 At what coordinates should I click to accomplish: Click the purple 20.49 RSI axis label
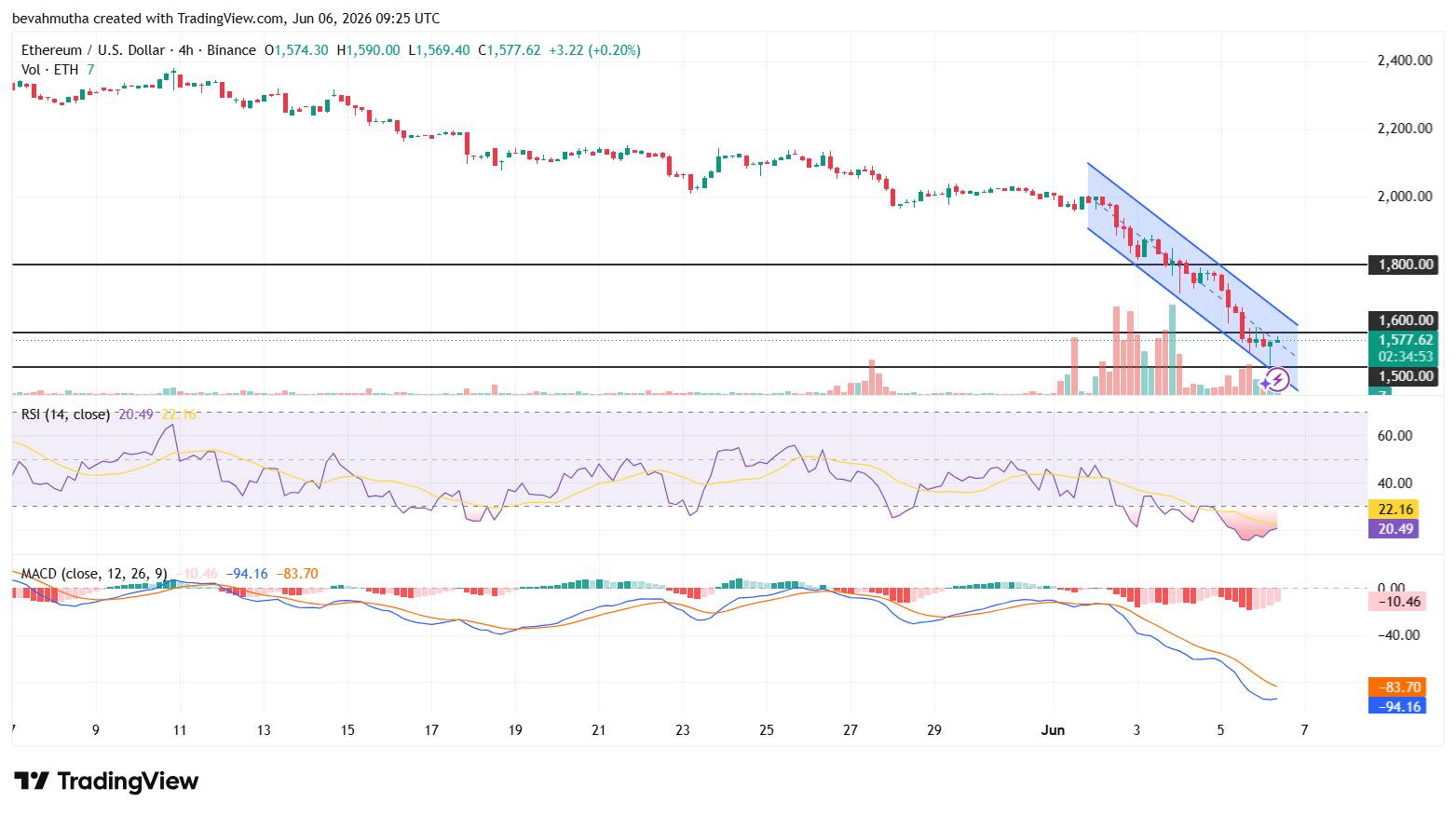coord(1395,528)
